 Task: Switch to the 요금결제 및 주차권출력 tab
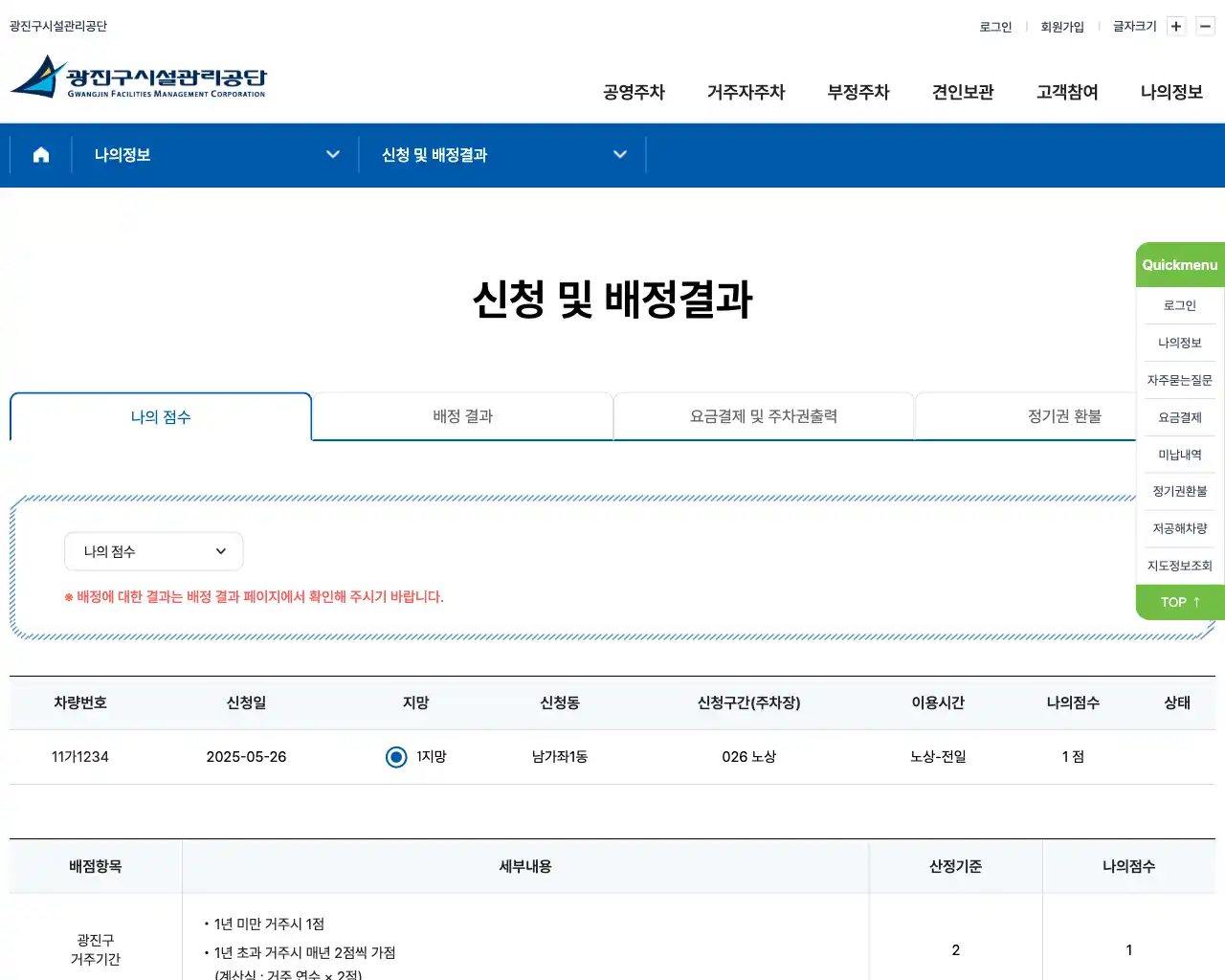click(763, 416)
